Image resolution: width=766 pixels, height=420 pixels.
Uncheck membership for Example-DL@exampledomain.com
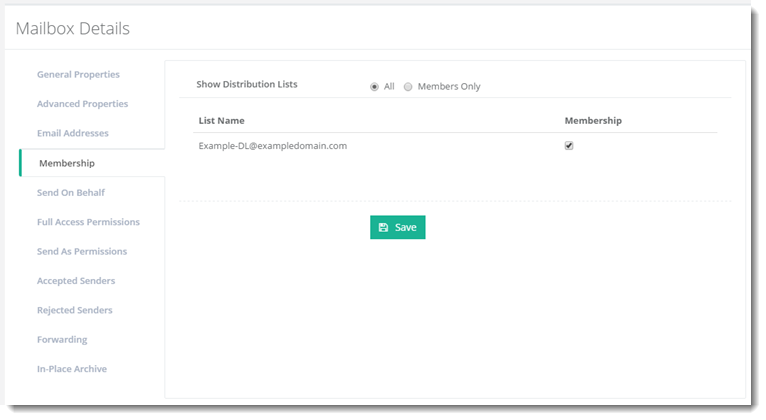click(x=569, y=146)
